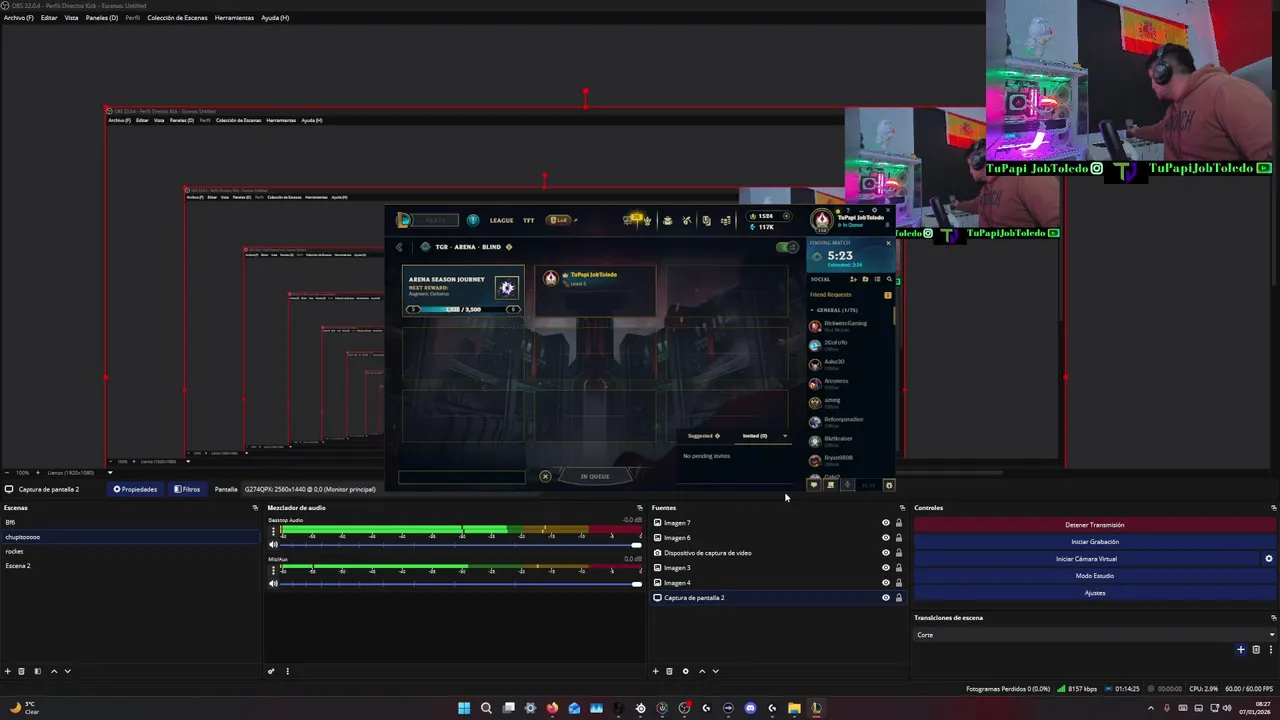Mute Mic/Aux speaker icon
Screen dimensions: 1280x720
coord(273,583)
